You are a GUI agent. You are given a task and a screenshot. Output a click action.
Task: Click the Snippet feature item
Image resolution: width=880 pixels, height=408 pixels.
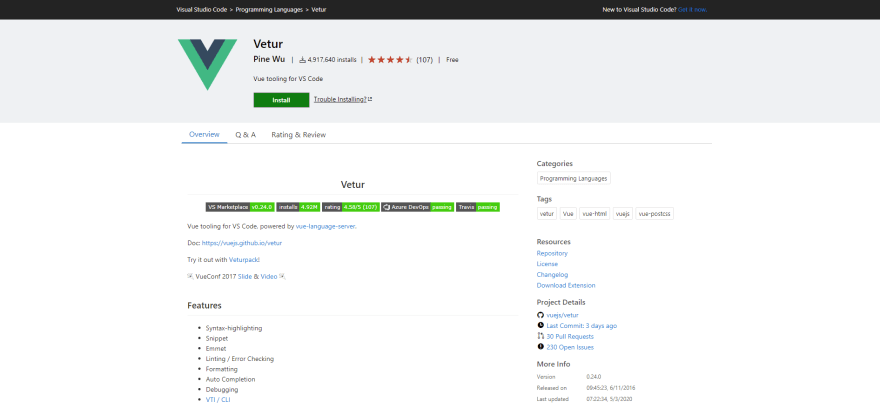[217, 338]
